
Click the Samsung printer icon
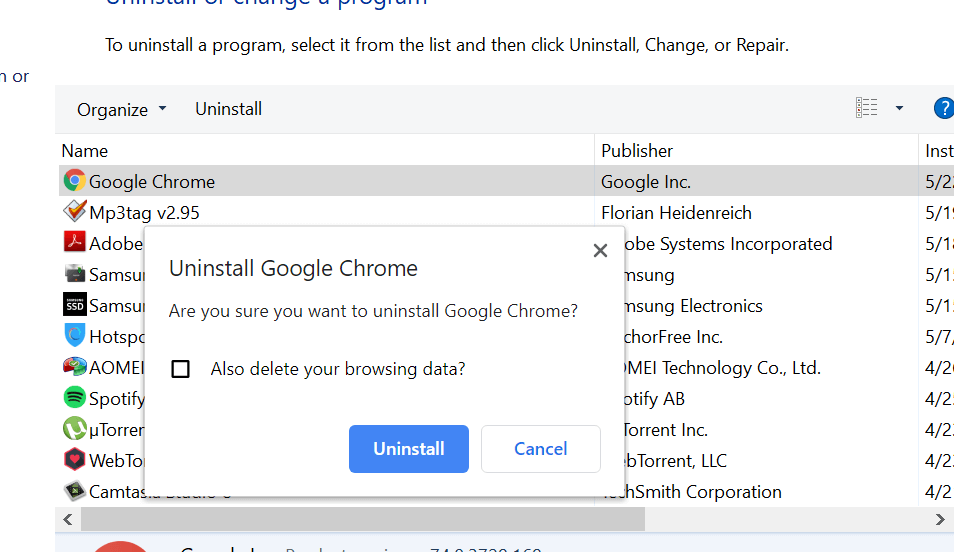pyautogui.click(x=74, y=273)
